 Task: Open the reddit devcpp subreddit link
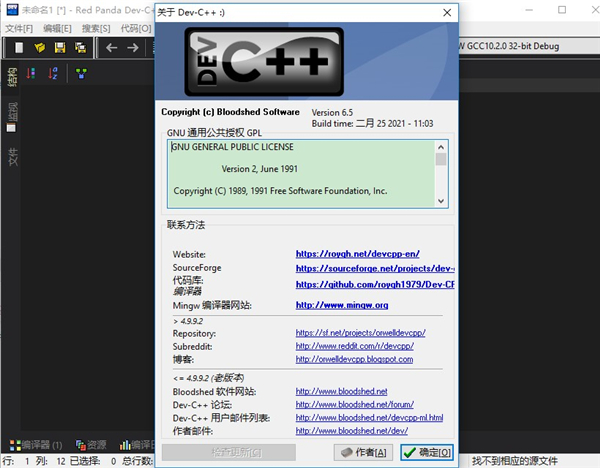click(355, 346)
